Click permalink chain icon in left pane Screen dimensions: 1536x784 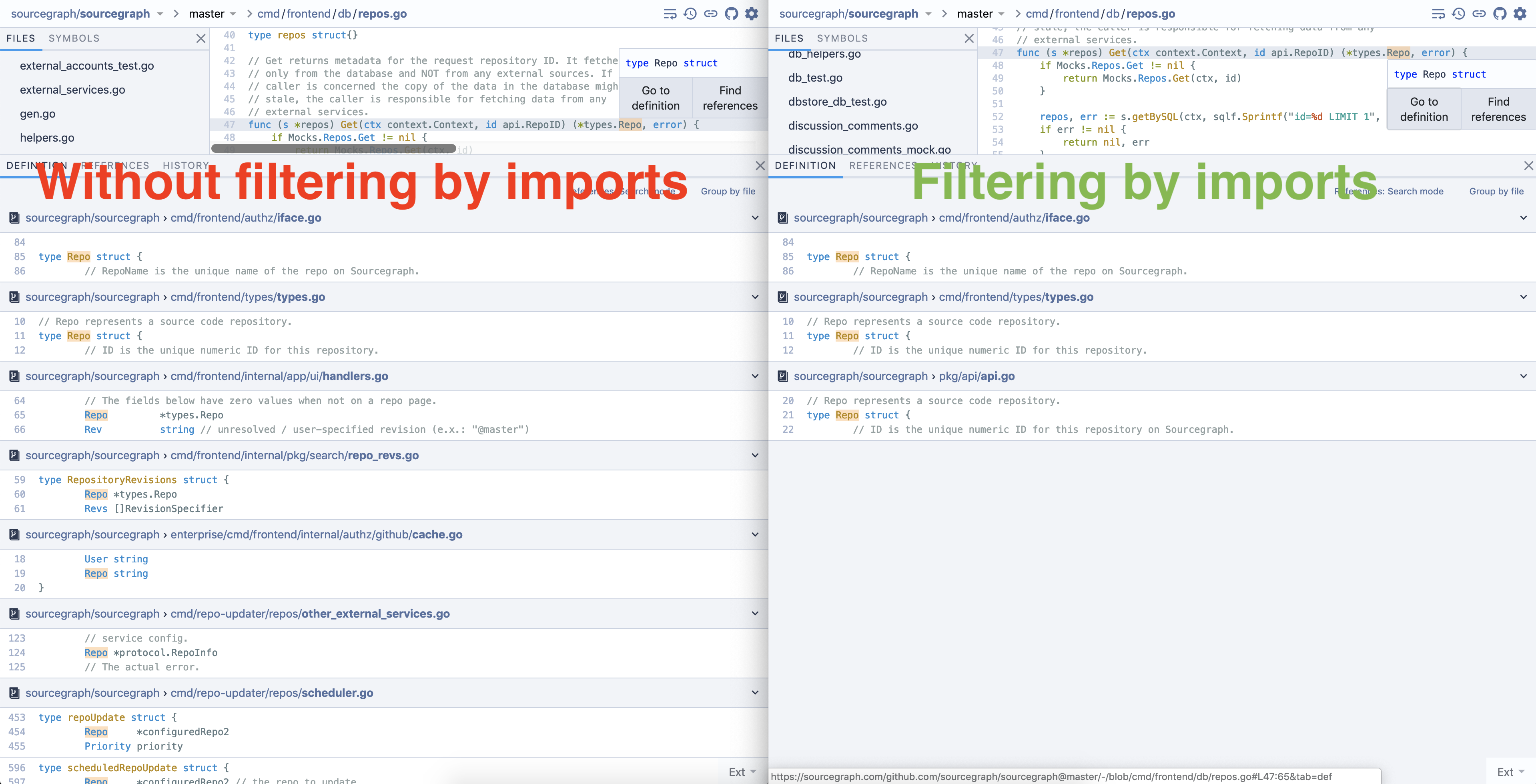710,14
